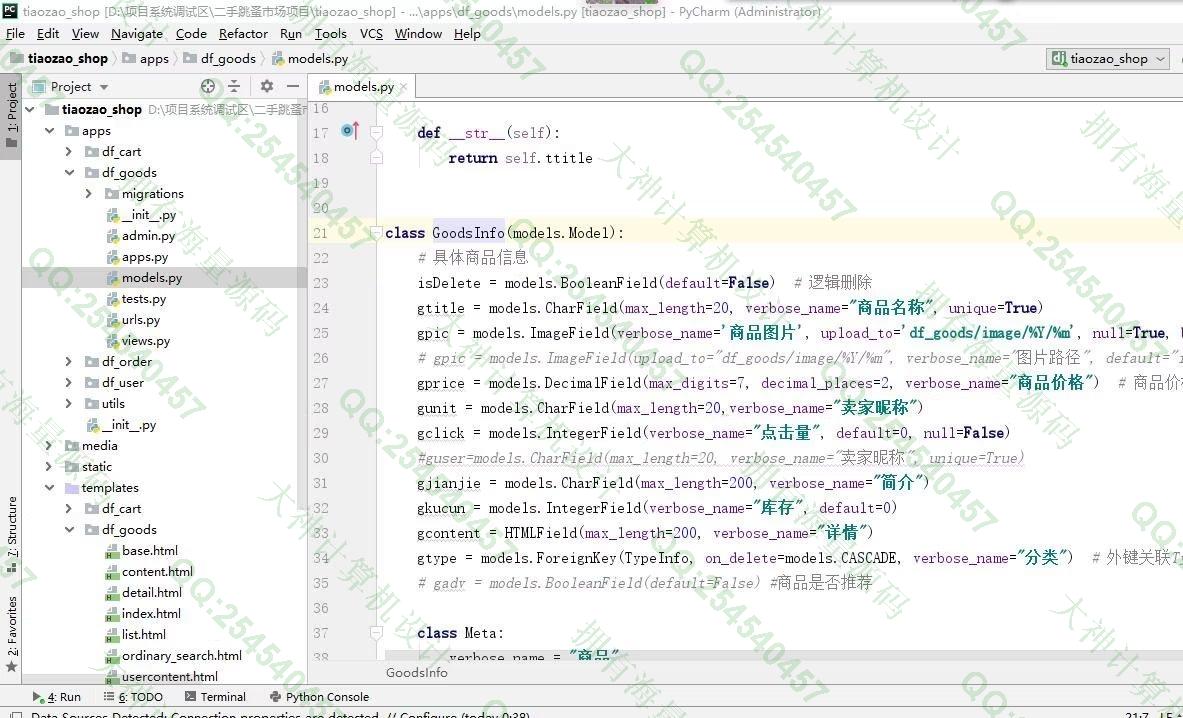Open the View menu
Image resolution: width=1183 pixels, height=718 pixels.
click(x=85, y=33)
